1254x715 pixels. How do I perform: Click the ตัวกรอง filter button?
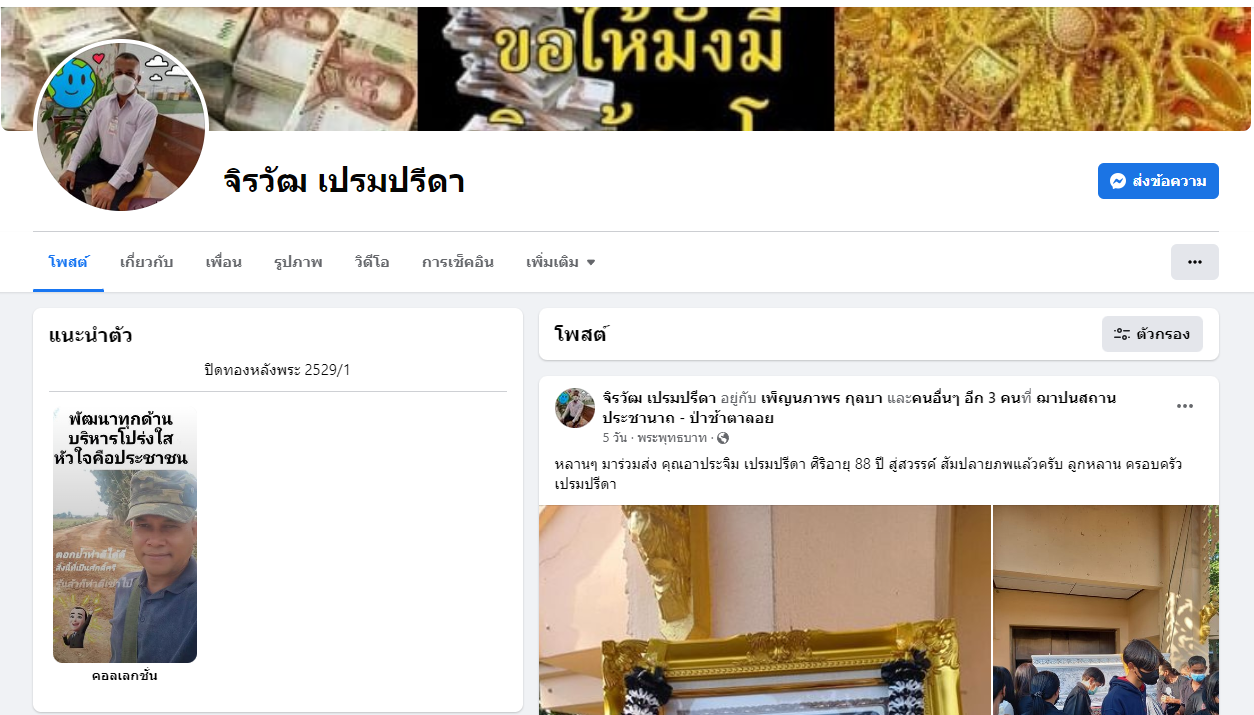pyautogui.click(x=1152, y=334)
